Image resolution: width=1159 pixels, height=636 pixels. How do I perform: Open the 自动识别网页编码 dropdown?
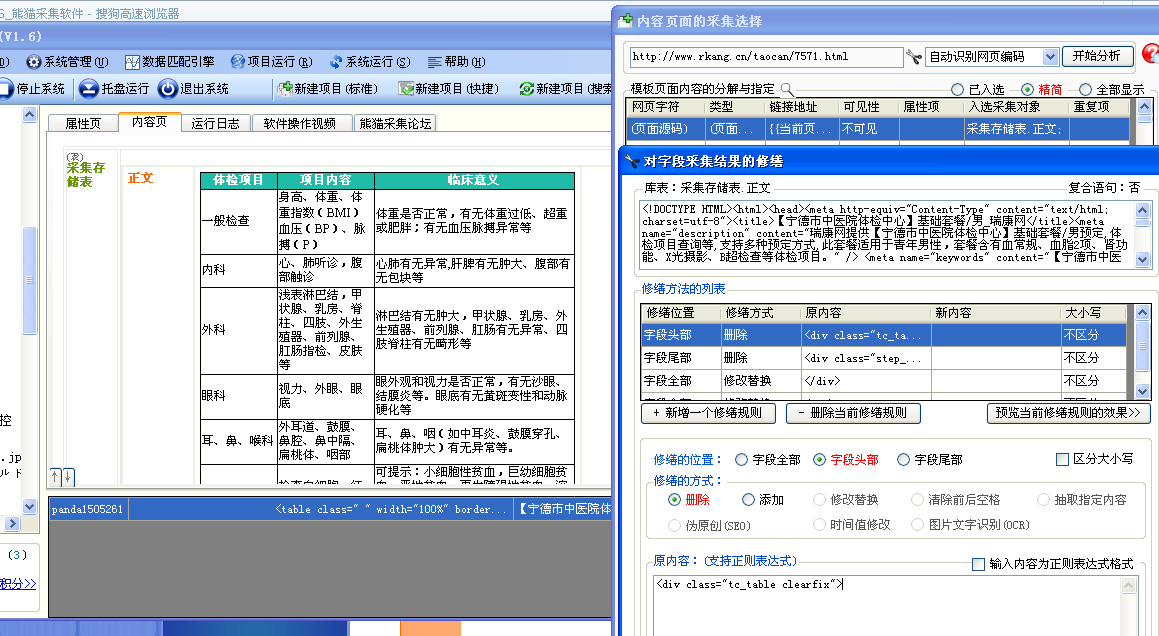pyautogui.click(x=1050, y=57)
